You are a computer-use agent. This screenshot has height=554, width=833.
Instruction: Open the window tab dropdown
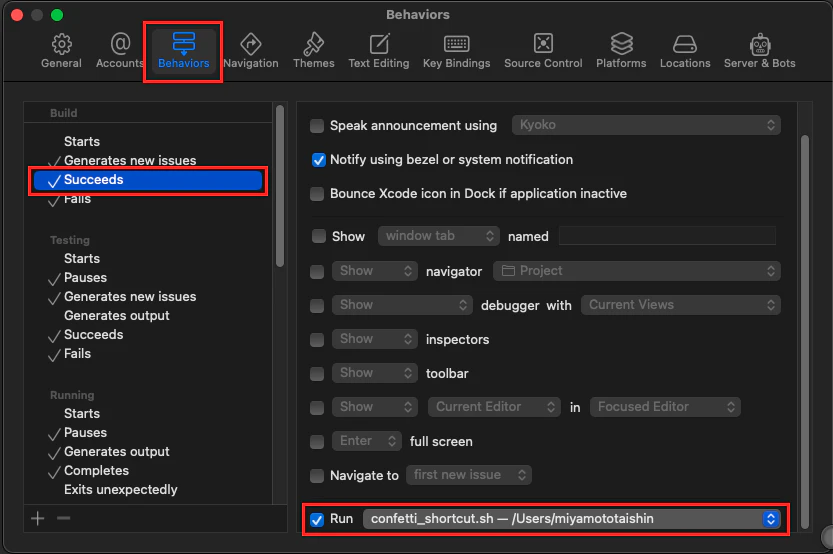[x=439, y=236]
